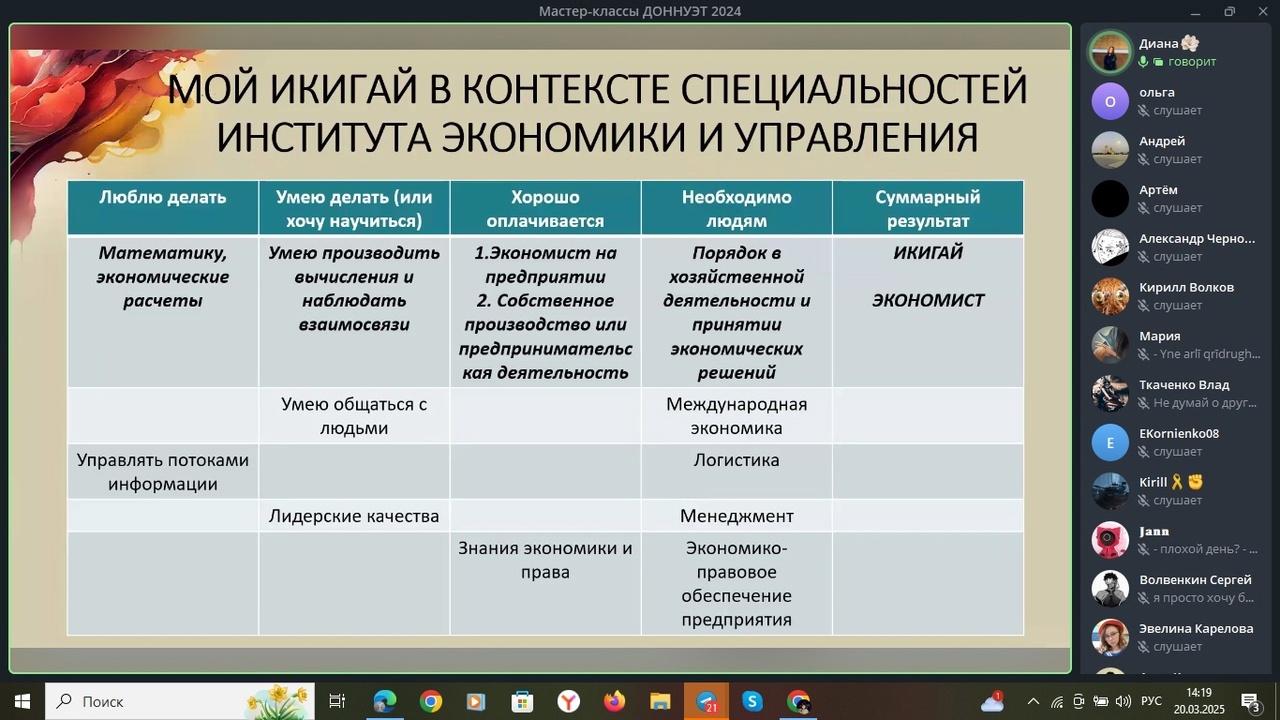Viewport: 1280px width, 720px height.
Task: Open Wi-Fi network tray icon
Action: pyautogui.click(x=1057, y=701)
